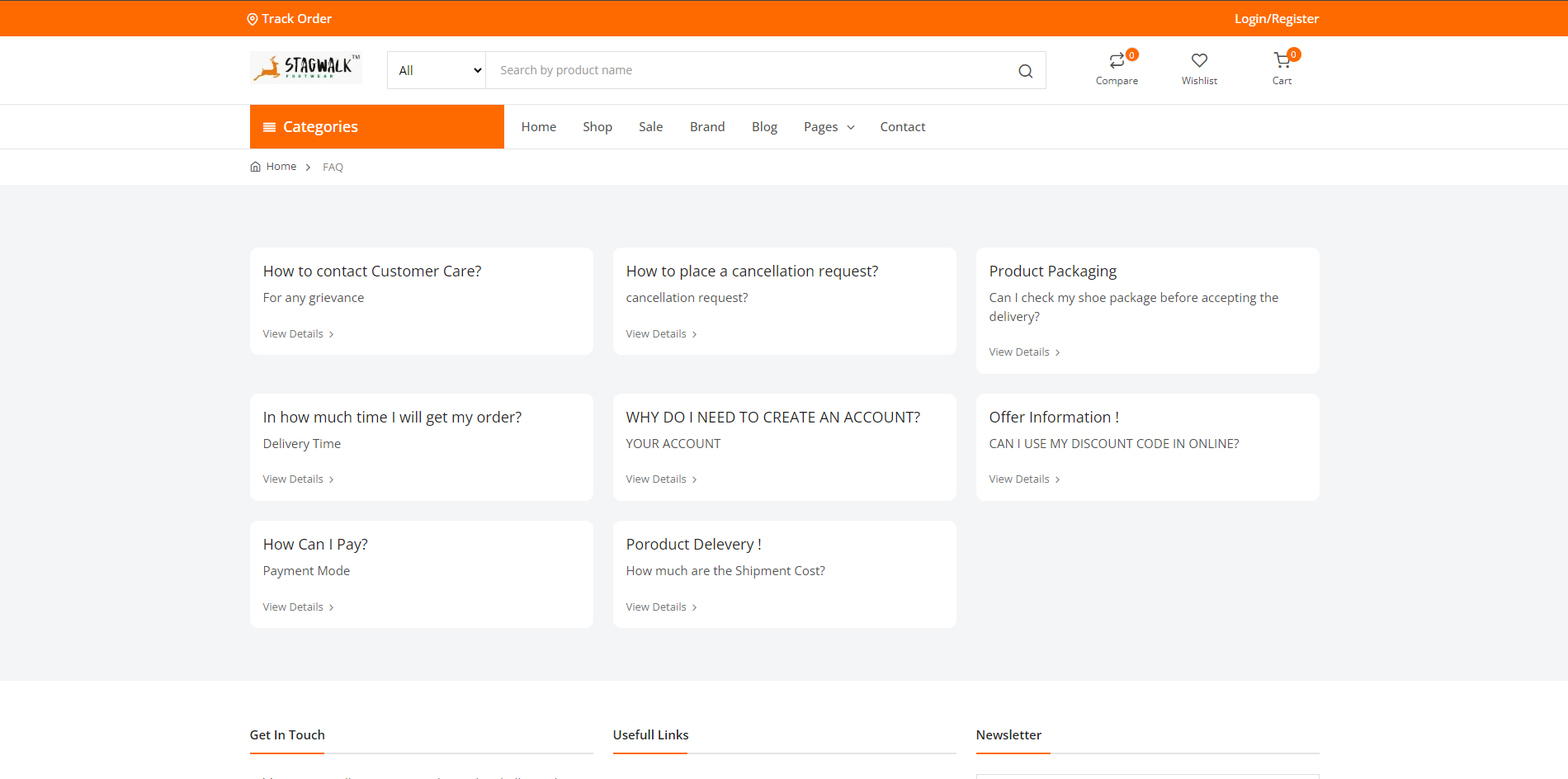Open the Shop menu item

597,127
